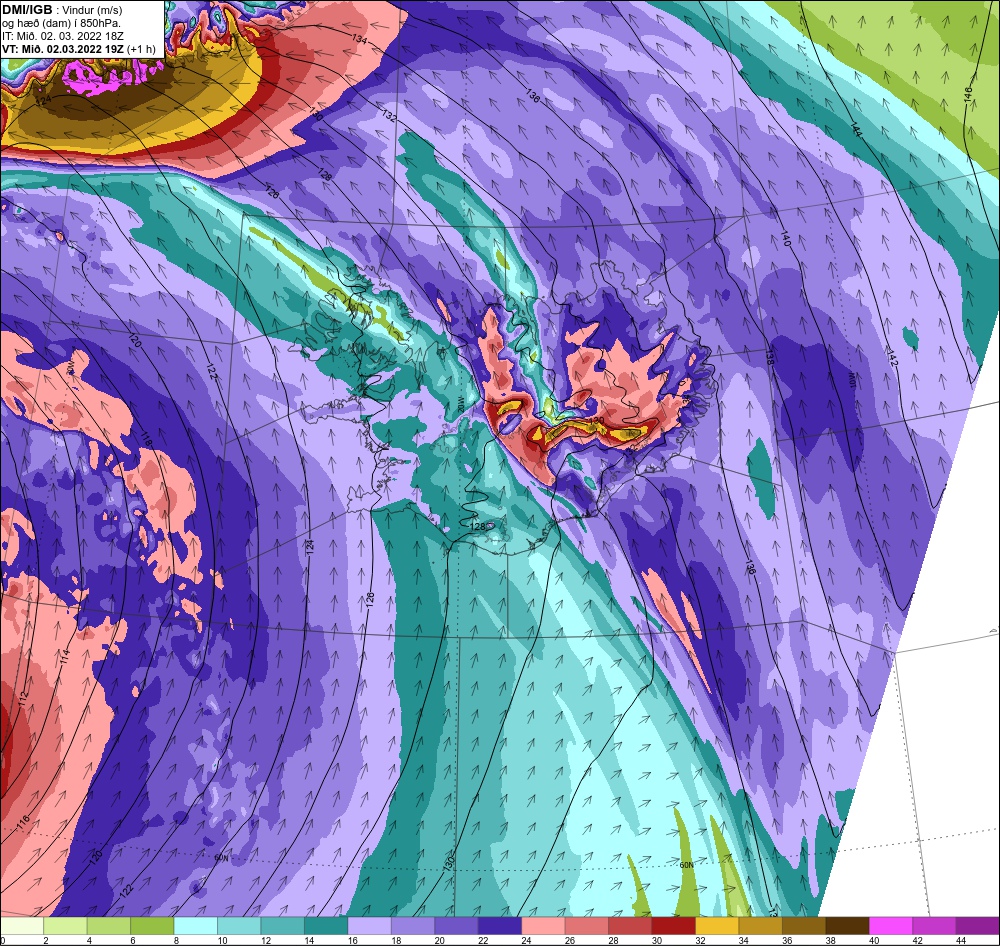Pick the dark red 30–32 m/s legend swatch
This screenshot has height=946, width=1000.
point(673,925)
